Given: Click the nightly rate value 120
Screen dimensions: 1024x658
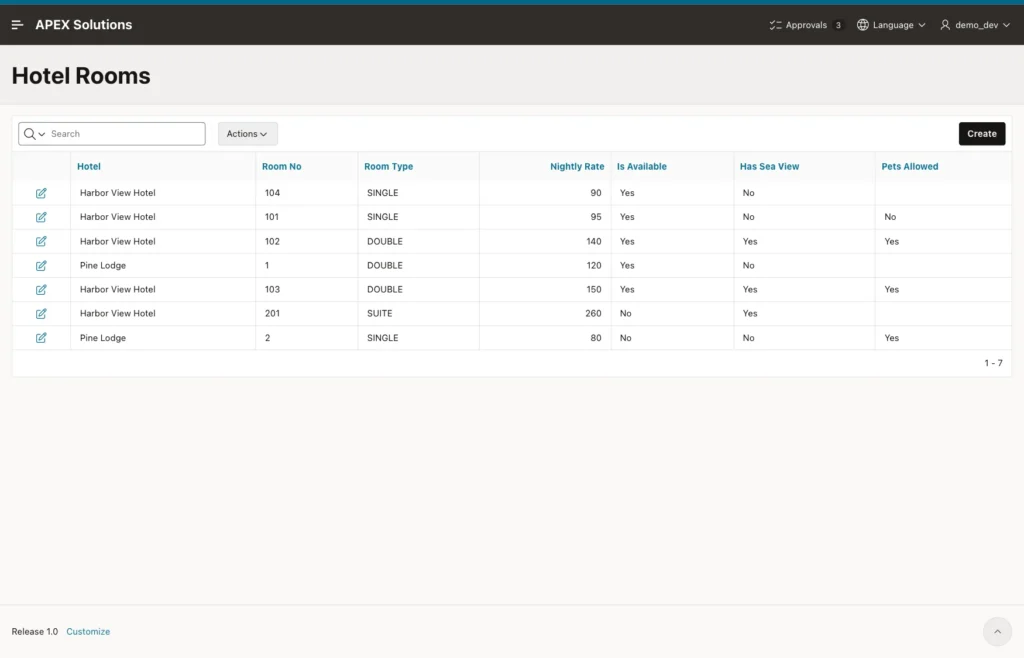Looking at the screenshot, I should click(594, 266).
